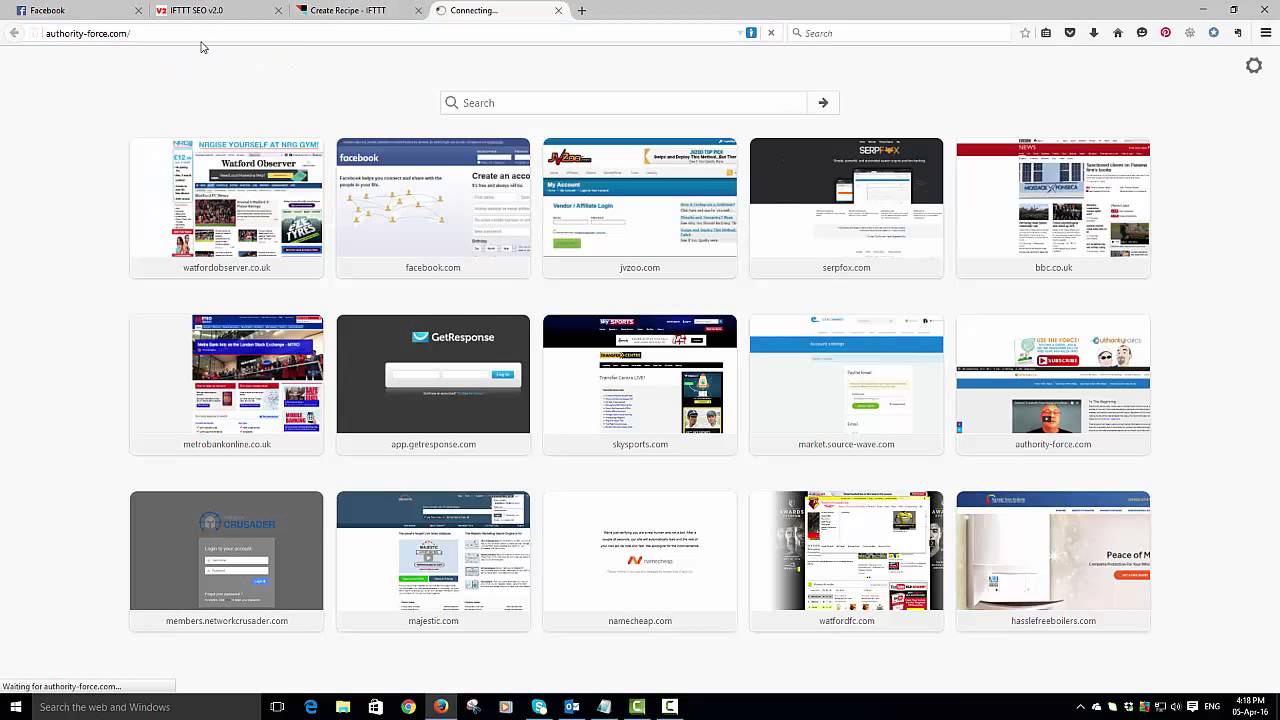Stop loading the page with X button
The height and width of the screenshot is (720, 1280).
pyautogui.click(x=771, y=33)
